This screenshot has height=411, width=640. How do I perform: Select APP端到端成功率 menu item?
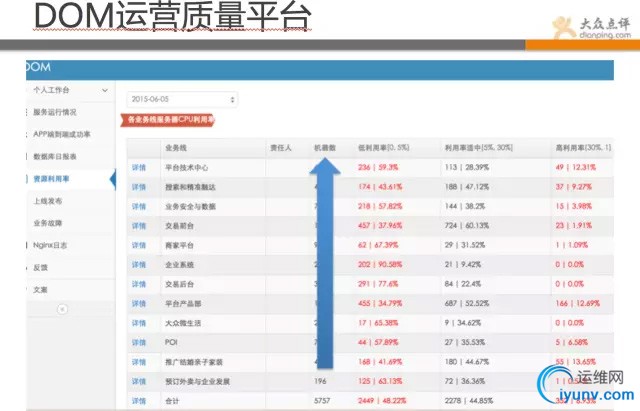(x=62, y=134)
